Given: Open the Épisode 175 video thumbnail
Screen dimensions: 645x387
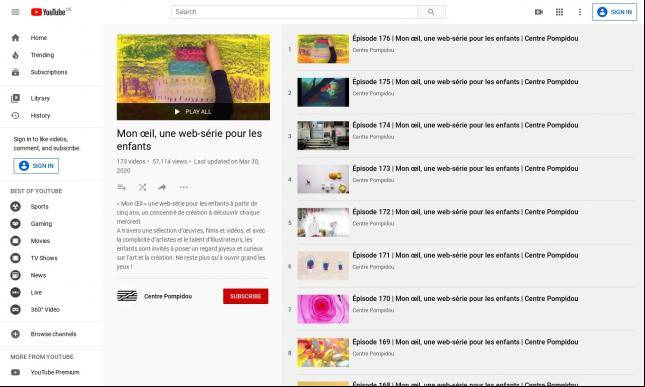Looking at the screenshot, I should click(x=323, y=92).
